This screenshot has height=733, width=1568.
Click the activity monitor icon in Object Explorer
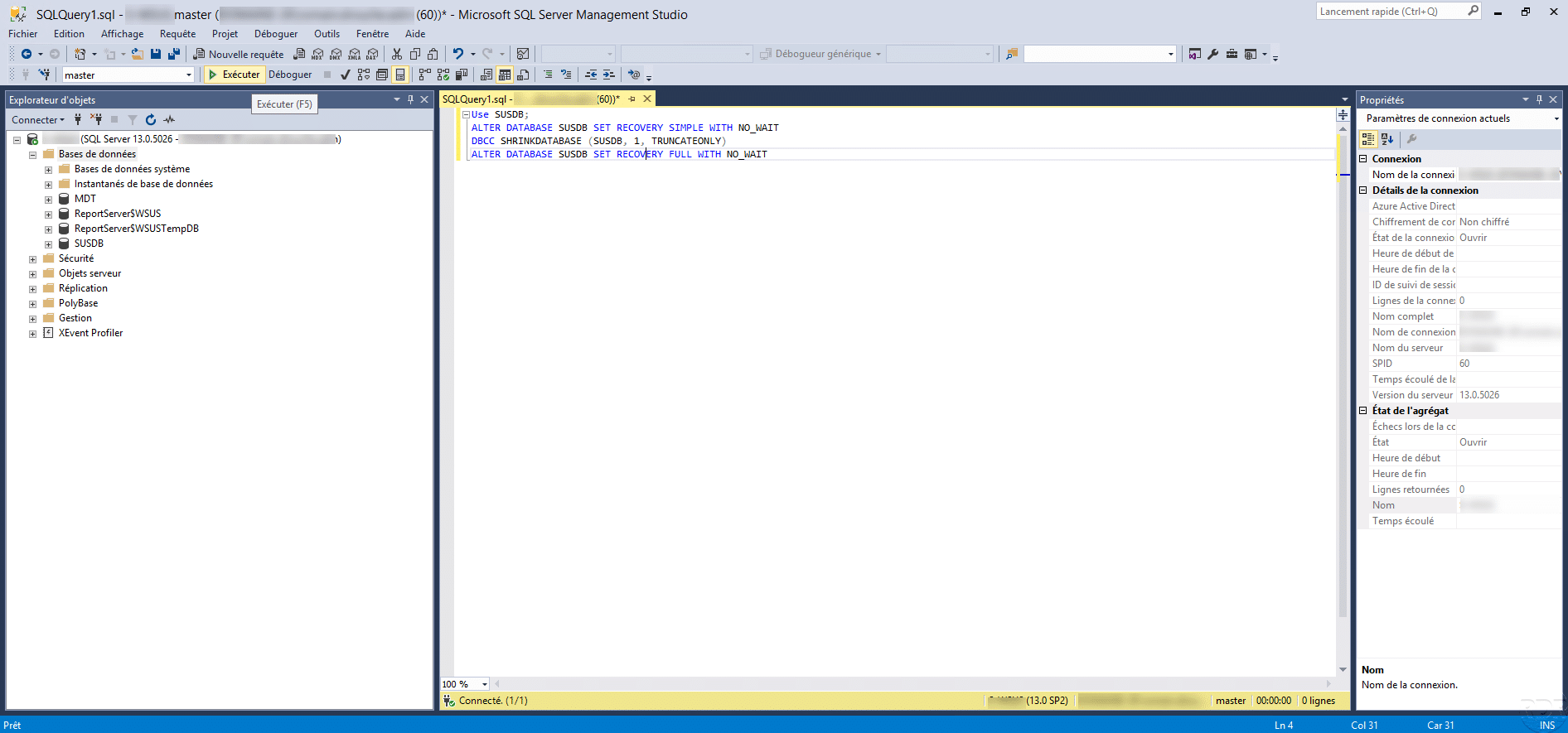(169, 120)
